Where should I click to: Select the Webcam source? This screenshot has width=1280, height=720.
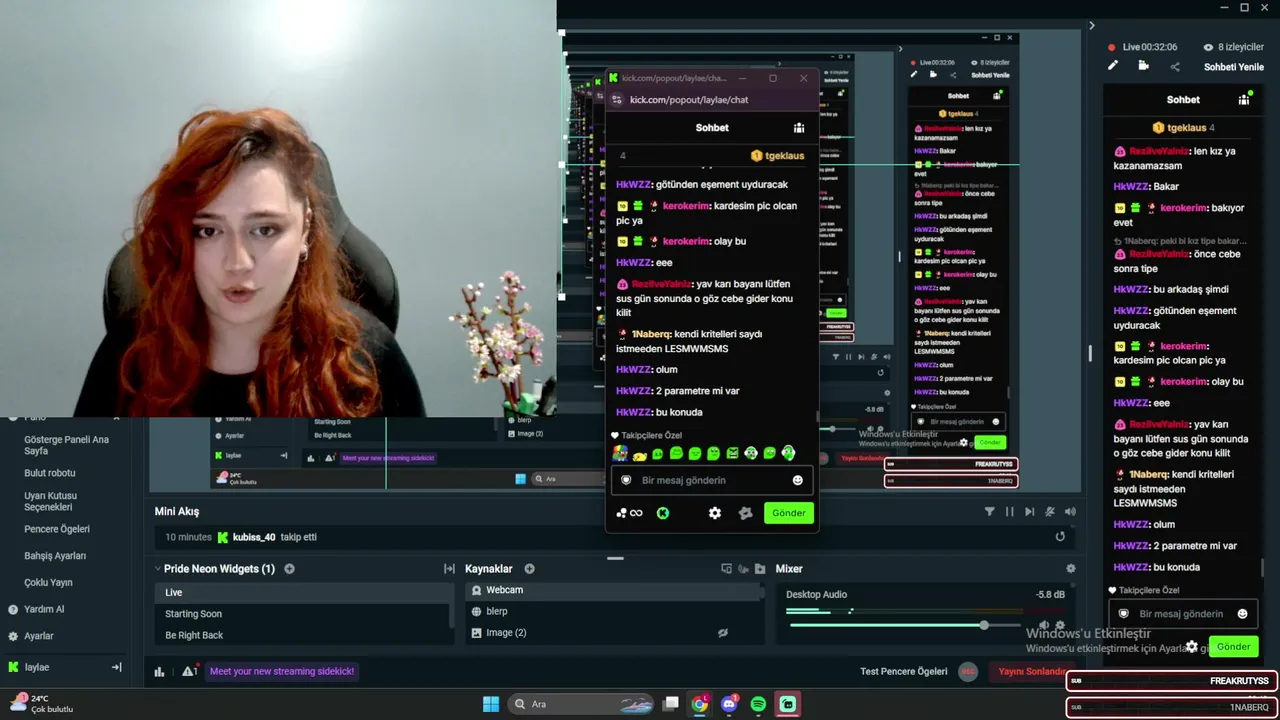point(614,590)
